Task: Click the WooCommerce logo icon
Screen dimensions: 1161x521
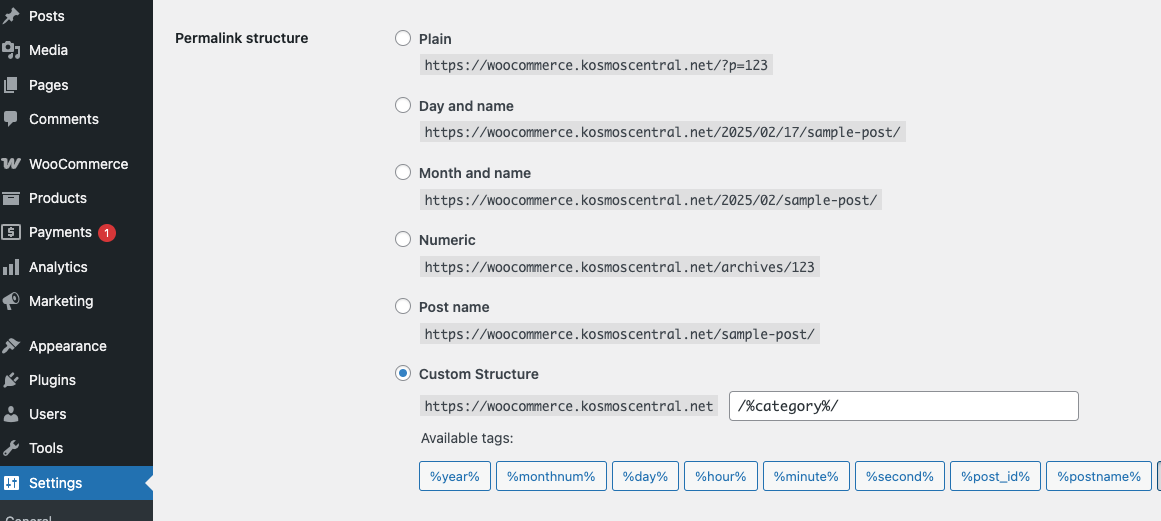Action: click(11, 164)
